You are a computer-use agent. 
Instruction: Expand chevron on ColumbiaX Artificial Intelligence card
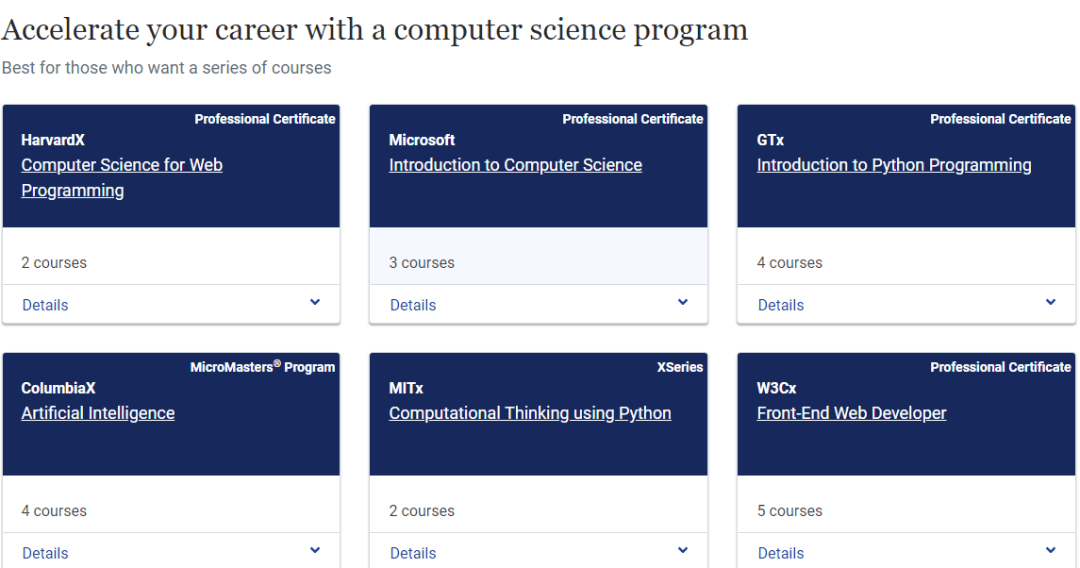tap(315, 550)
